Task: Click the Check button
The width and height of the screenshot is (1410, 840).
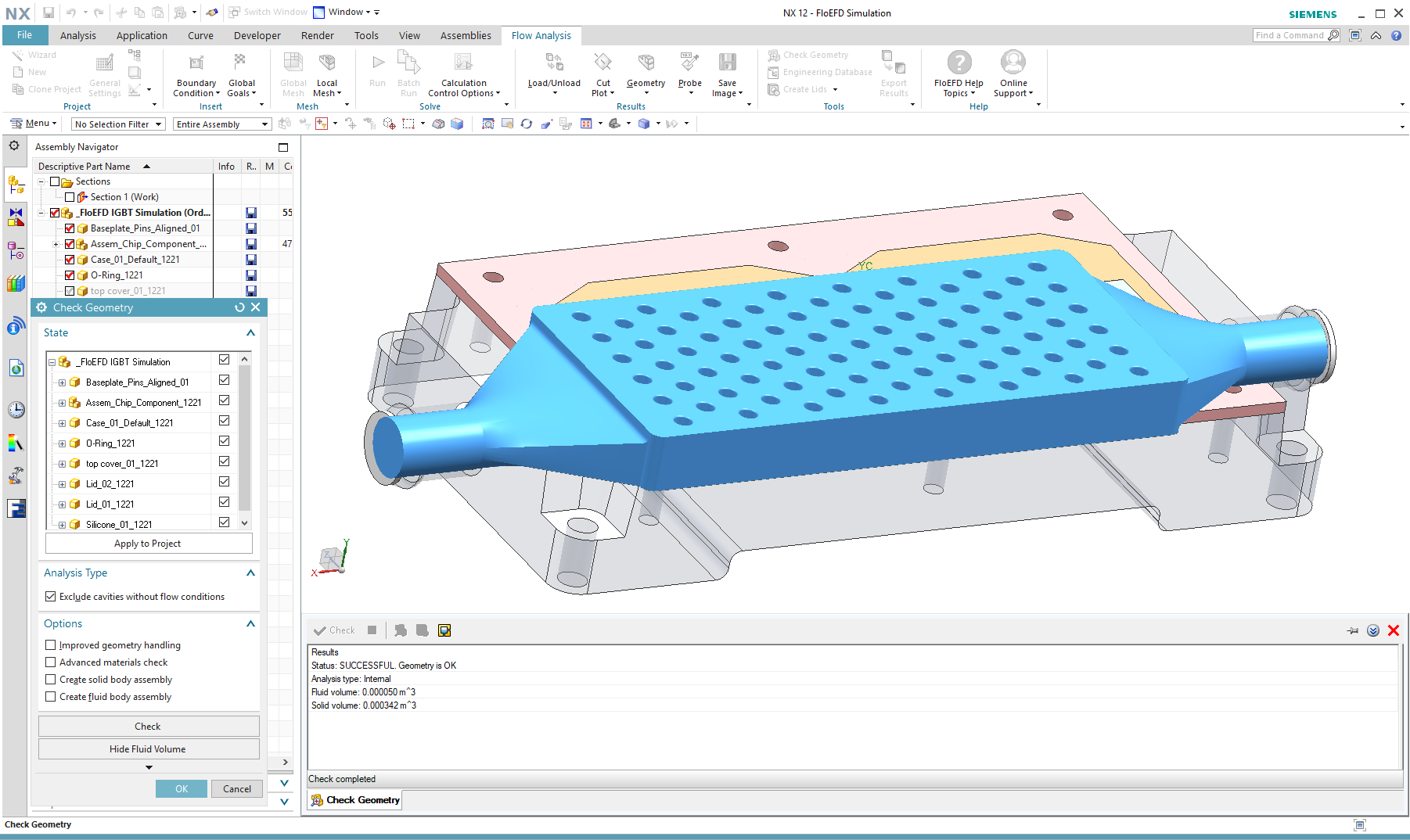Action: 149,727
